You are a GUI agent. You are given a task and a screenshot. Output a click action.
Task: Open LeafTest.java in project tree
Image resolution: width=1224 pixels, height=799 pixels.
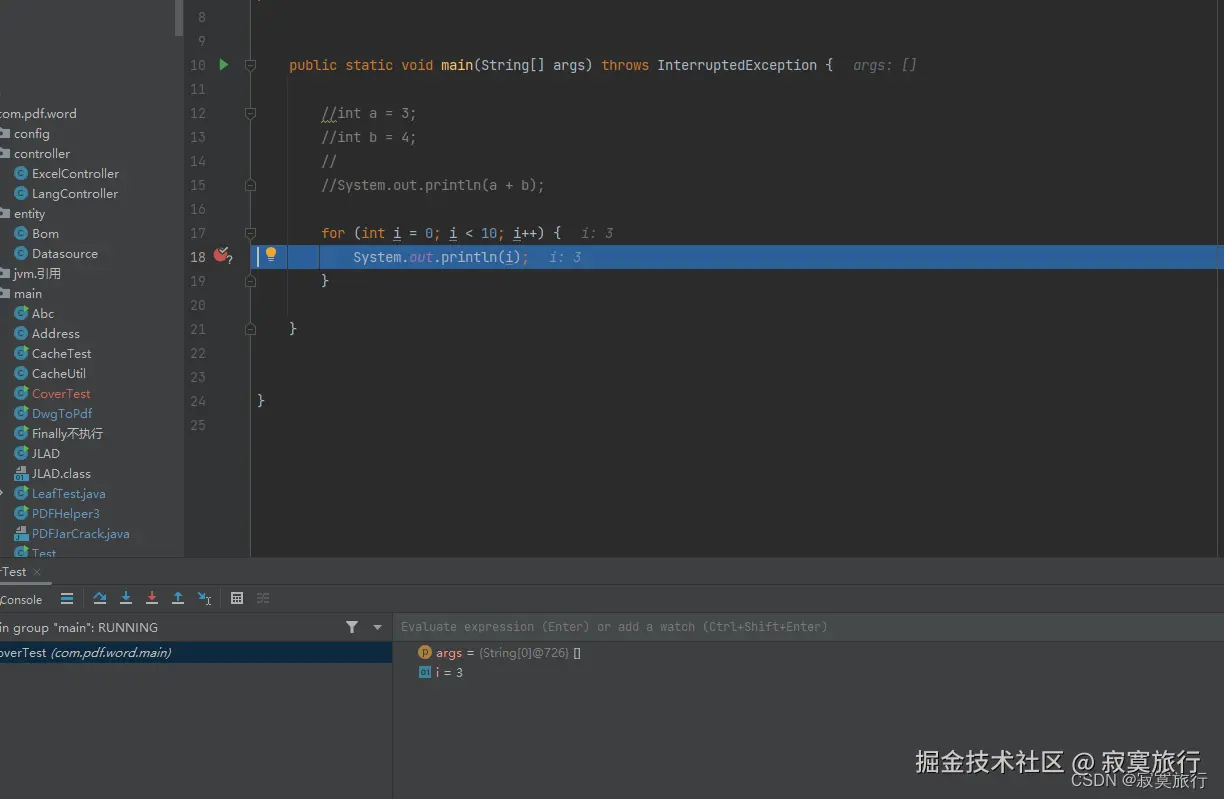pyautogui.click(x=68, y=493)
